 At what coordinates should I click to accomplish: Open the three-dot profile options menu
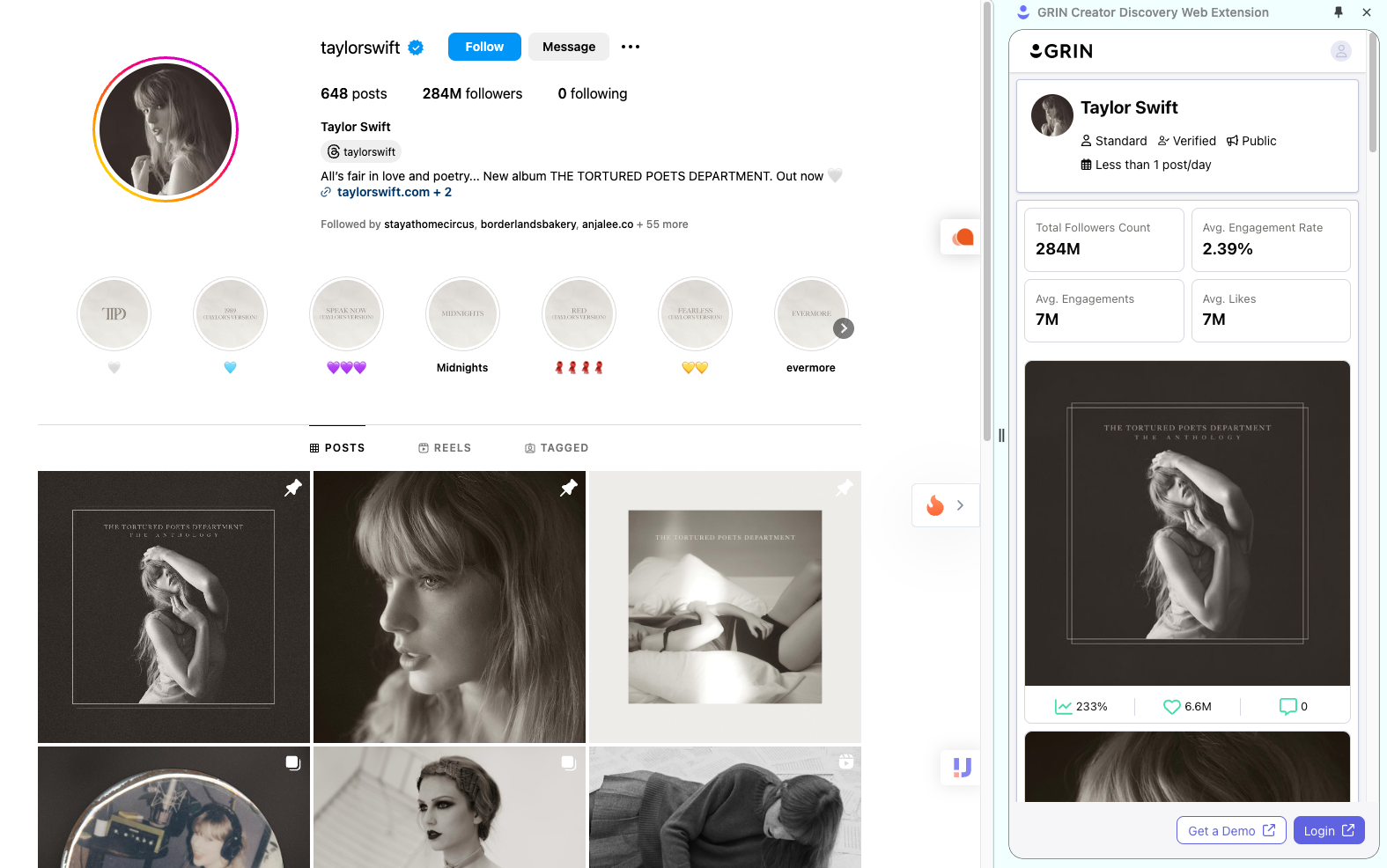[x=631, y=47]
